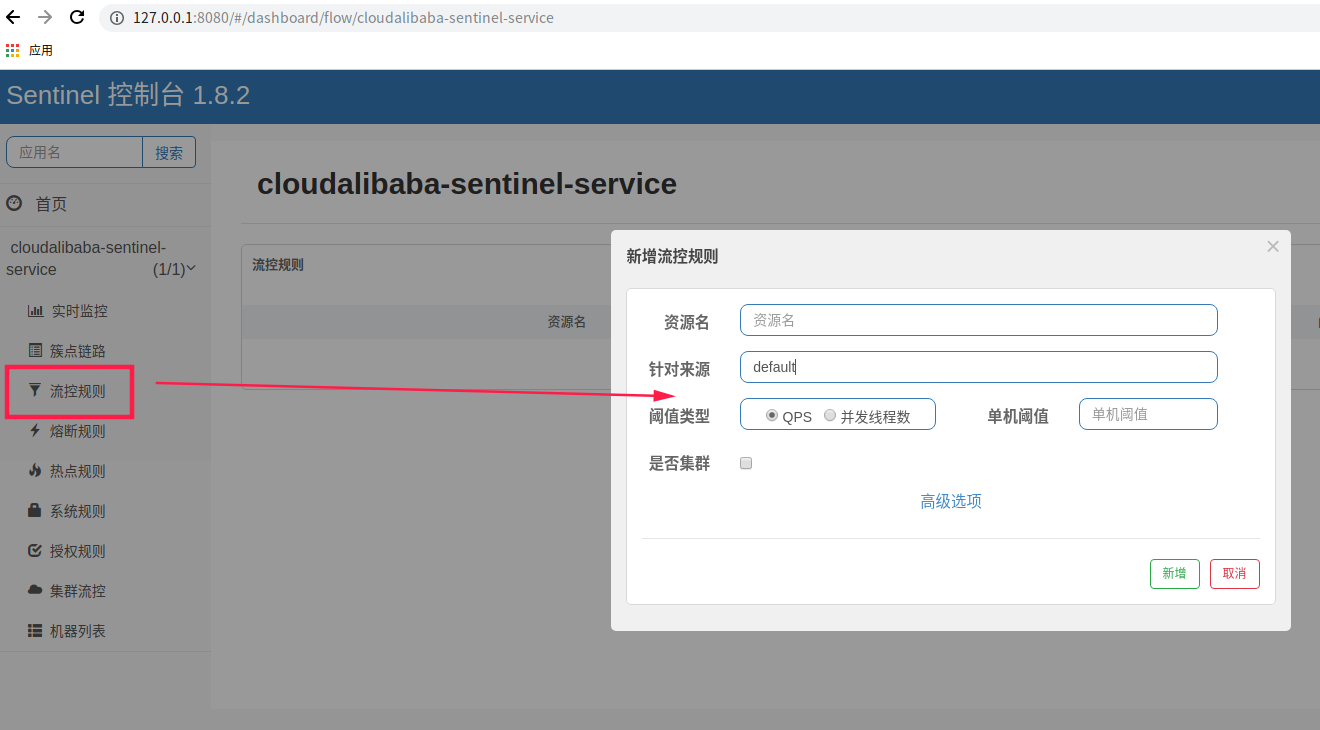Go to 首页 home link
The height and width of the screenshot is (730, 1320).
[x=51, y=204]
